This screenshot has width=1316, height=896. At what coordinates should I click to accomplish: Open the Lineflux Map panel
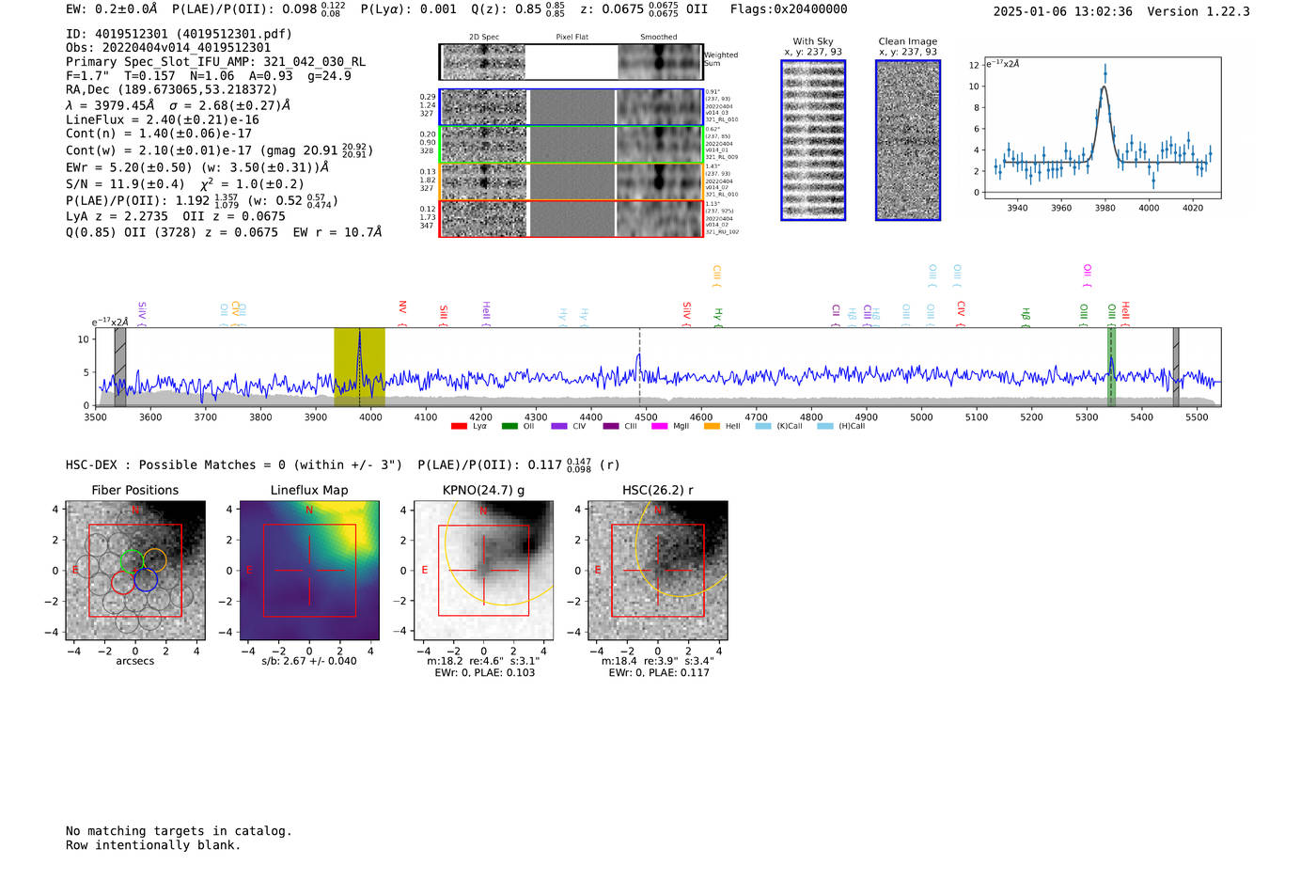point(309,571)
